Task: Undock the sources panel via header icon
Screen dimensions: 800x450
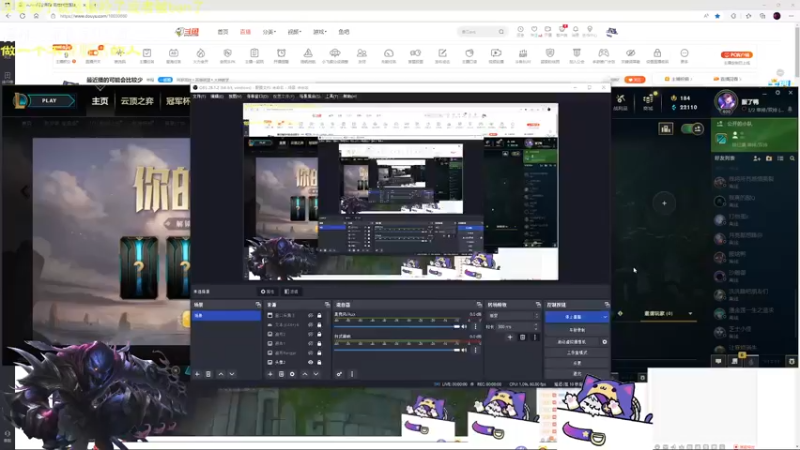Action: [327, 305]
